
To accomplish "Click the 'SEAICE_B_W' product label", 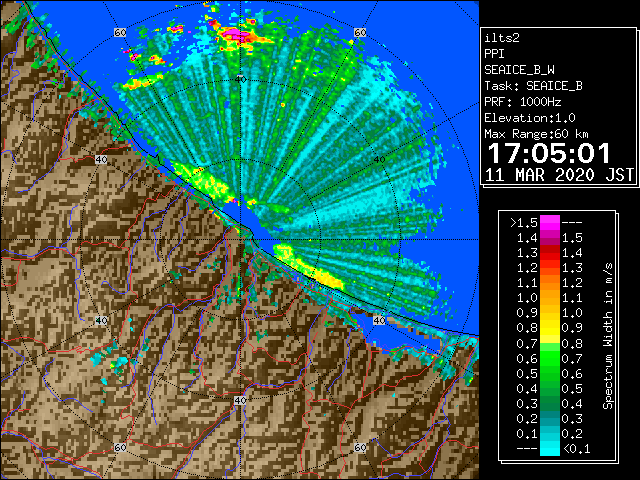I will click(x=519, y=70).
